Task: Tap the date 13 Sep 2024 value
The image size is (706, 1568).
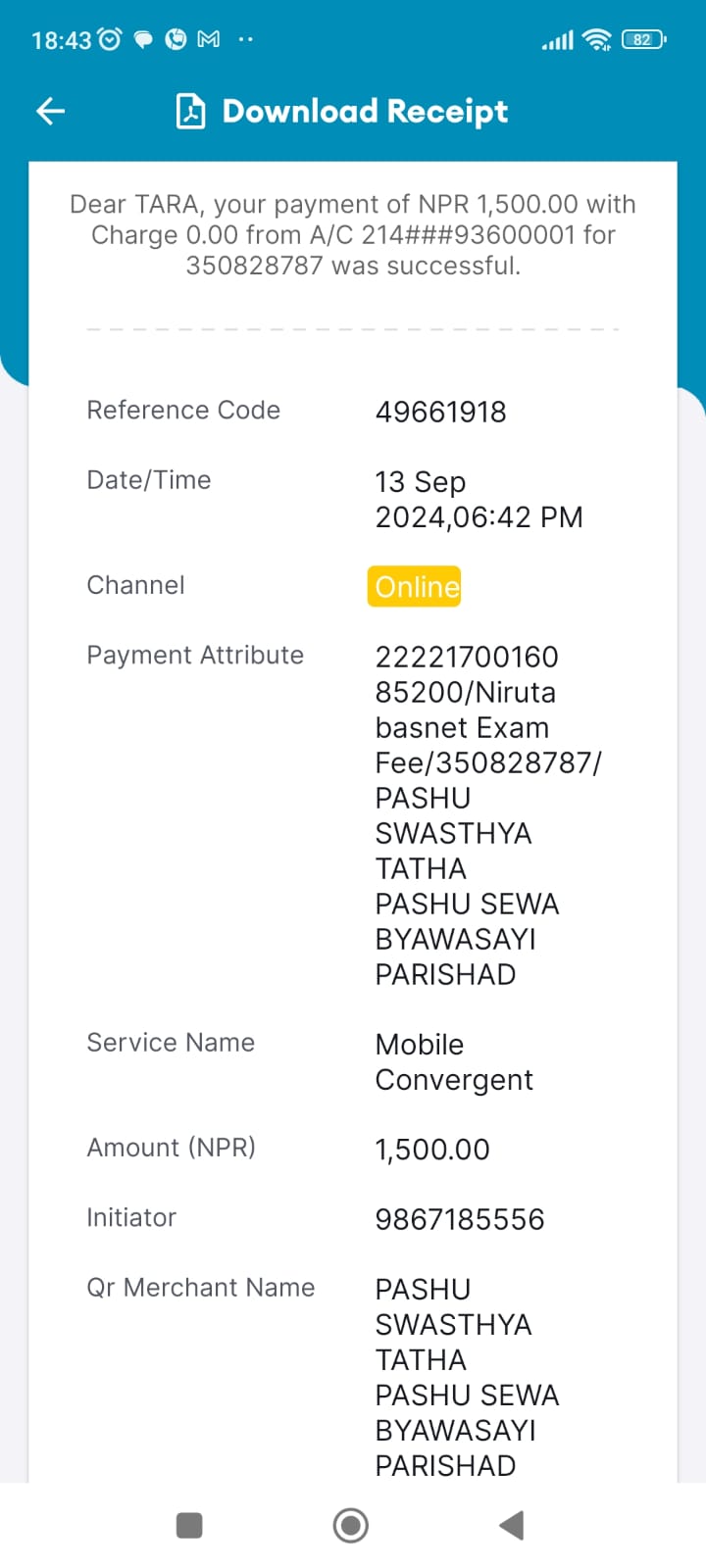Action: tap(479, 500)
